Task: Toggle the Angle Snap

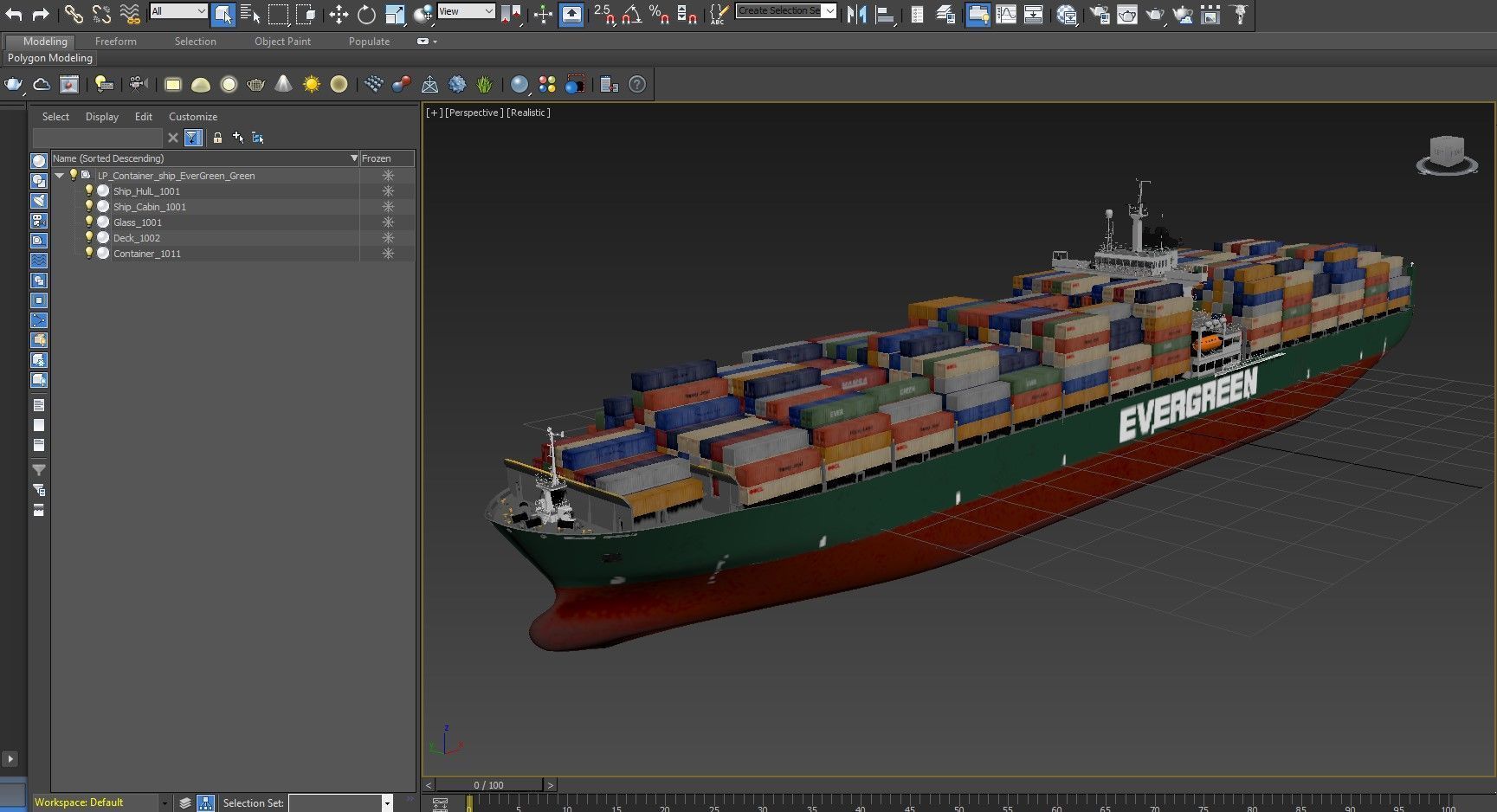Action: point(632,14)
